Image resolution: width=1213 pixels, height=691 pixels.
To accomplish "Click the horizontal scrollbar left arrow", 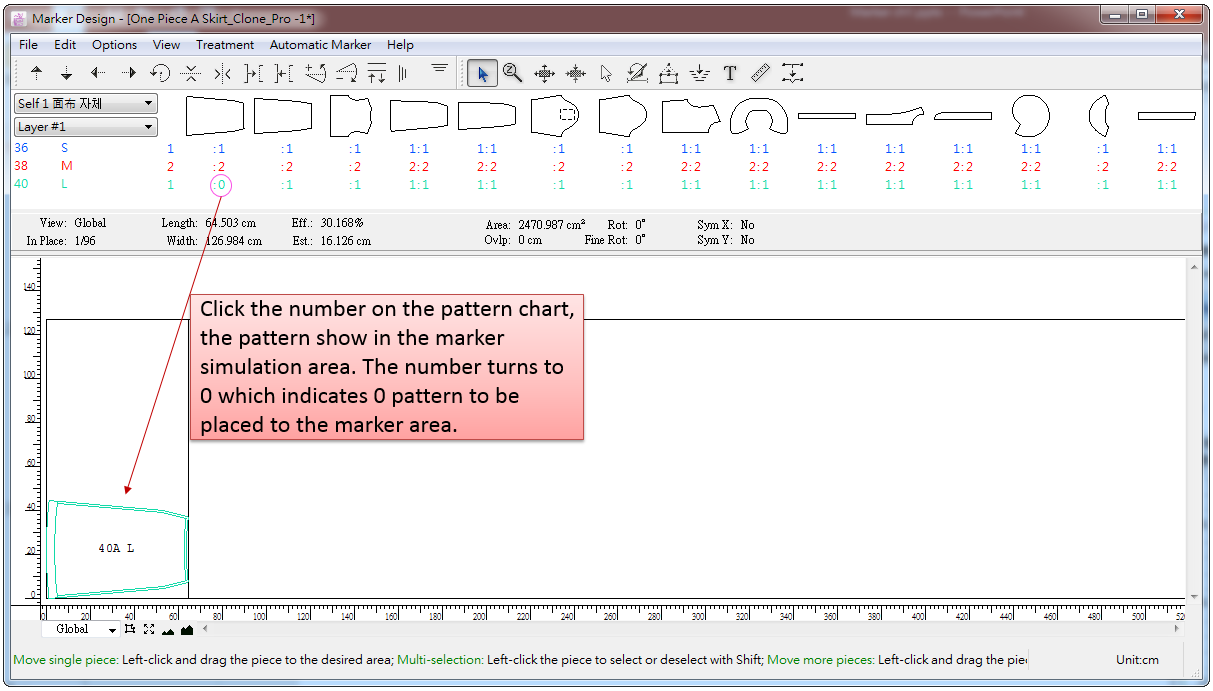I will click(205, 629).
